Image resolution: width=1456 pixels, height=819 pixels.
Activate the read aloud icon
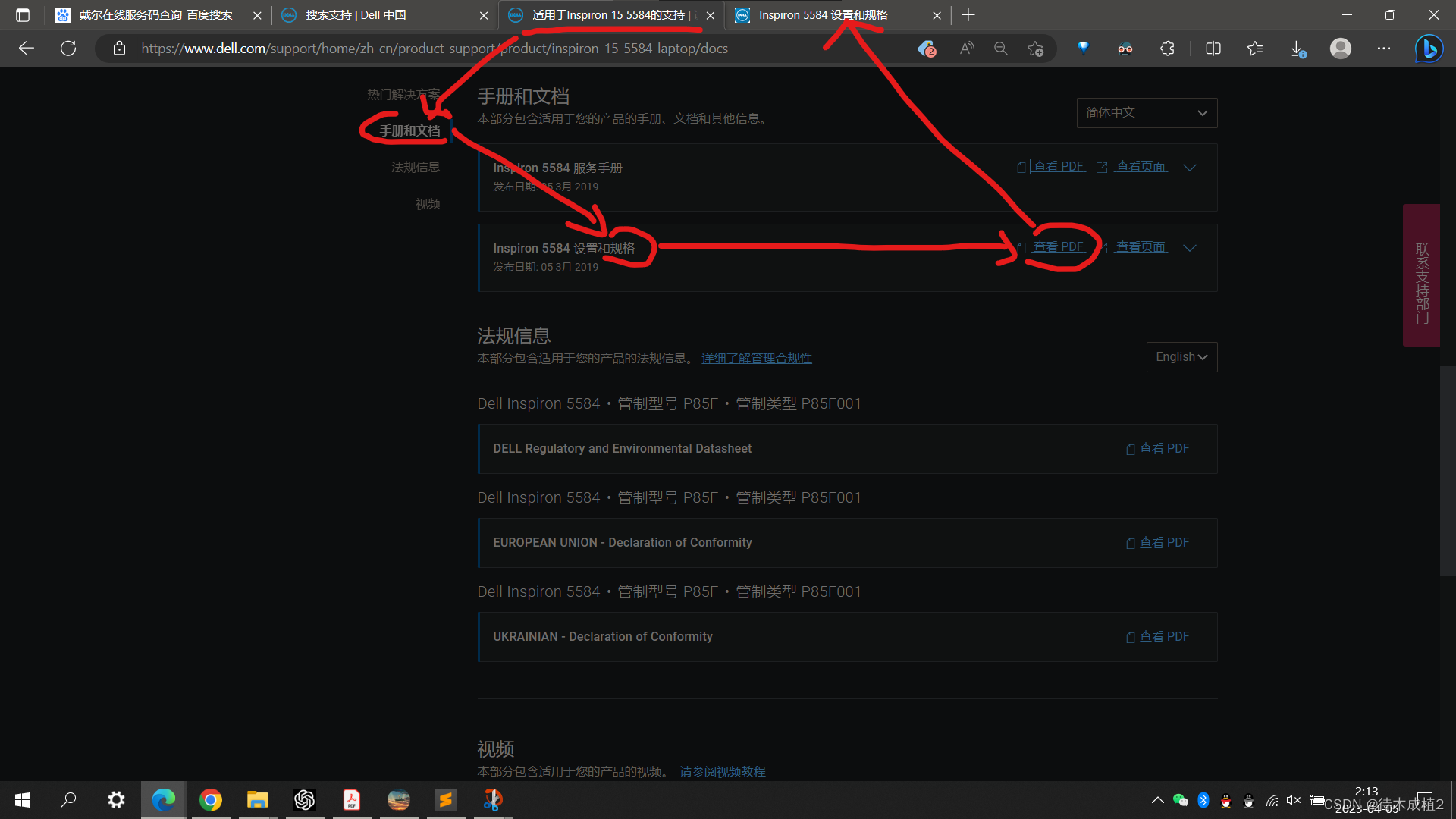(967, 49)
